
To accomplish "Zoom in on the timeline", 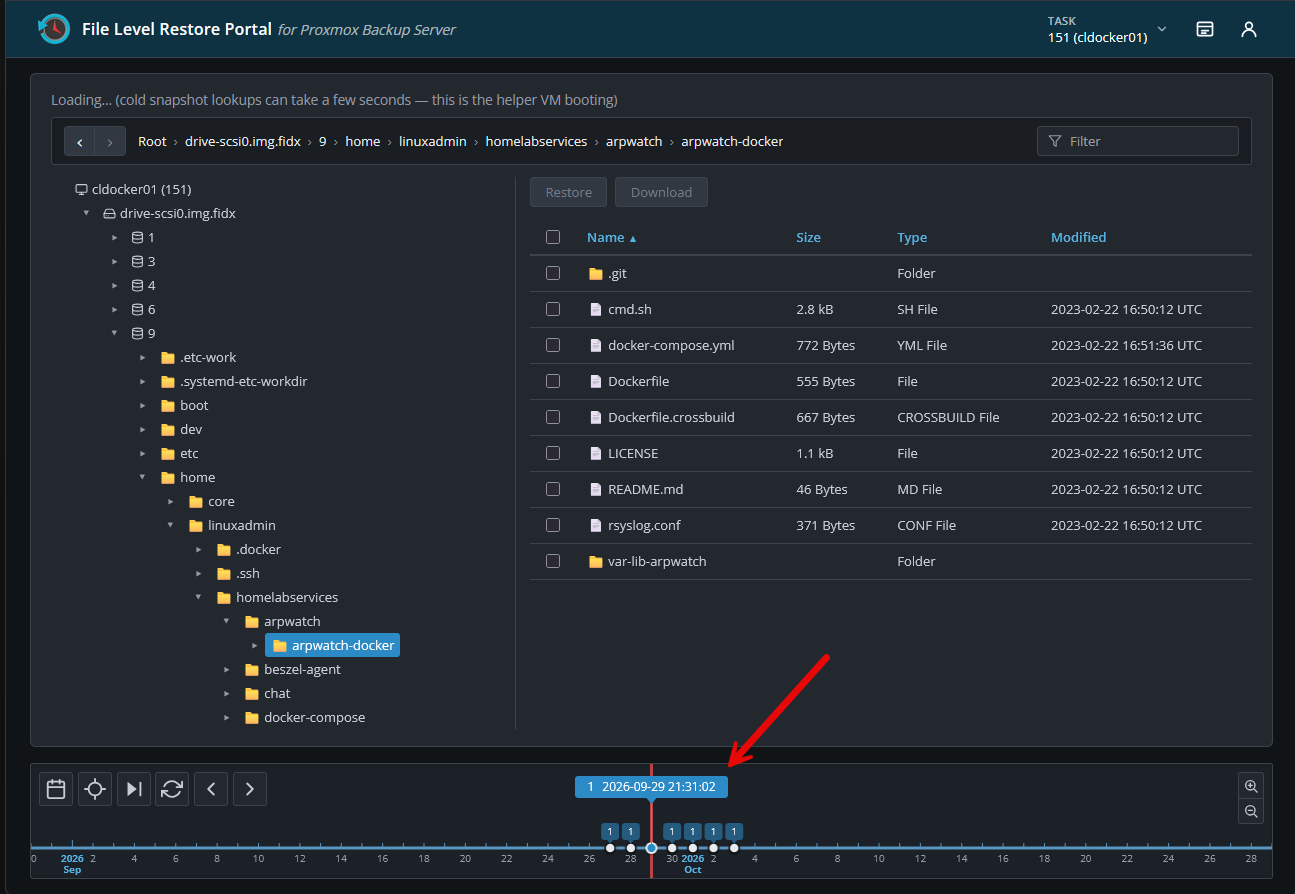I will (x=1251, y=786).
